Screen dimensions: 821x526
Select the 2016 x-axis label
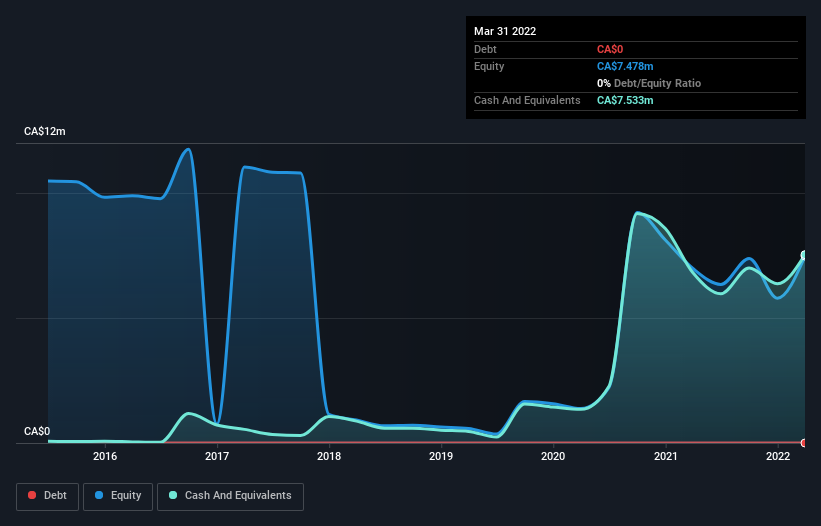[x=105, y=456]
